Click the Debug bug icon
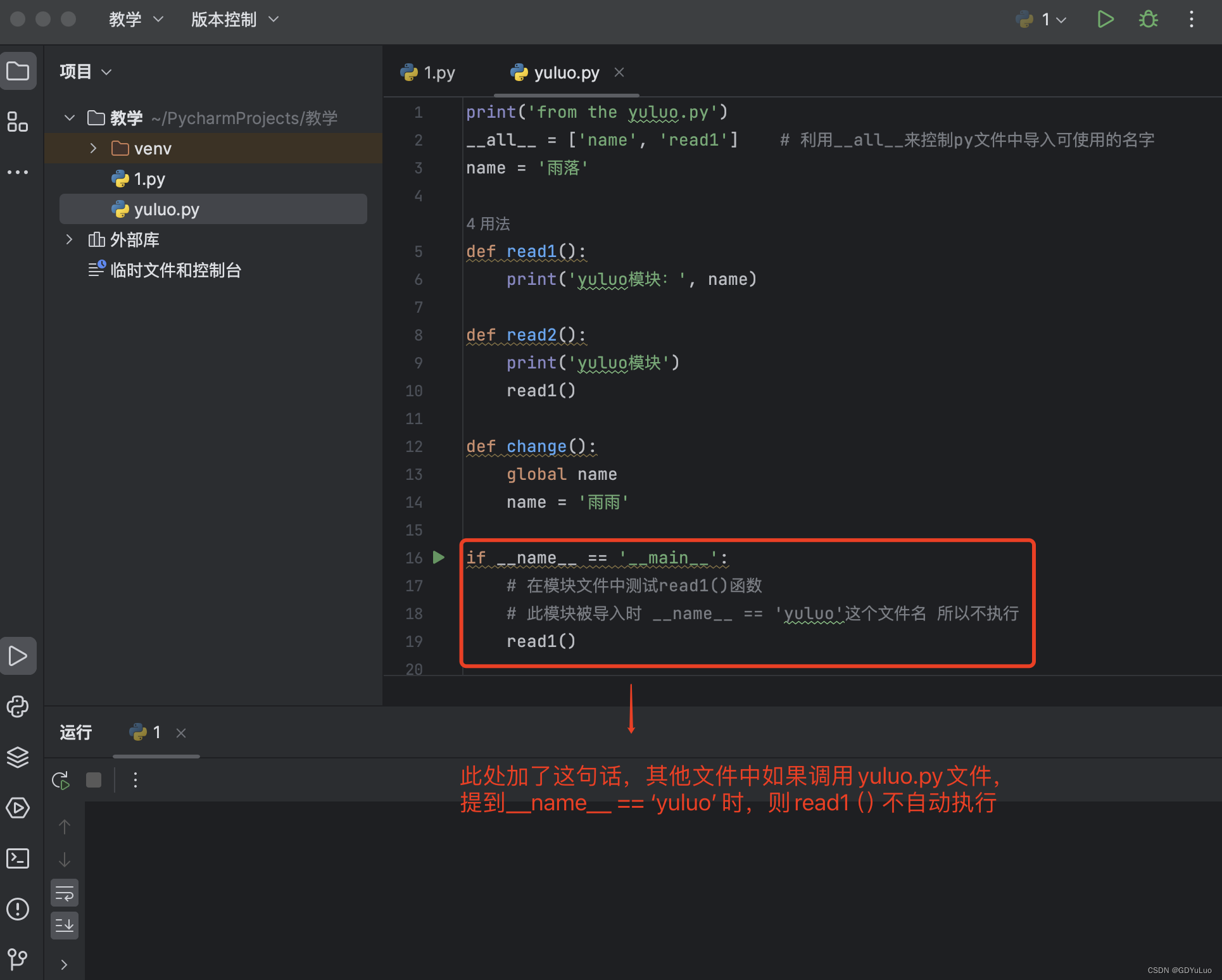The height and width of the screenshot is (980, 1222). 1148,19
